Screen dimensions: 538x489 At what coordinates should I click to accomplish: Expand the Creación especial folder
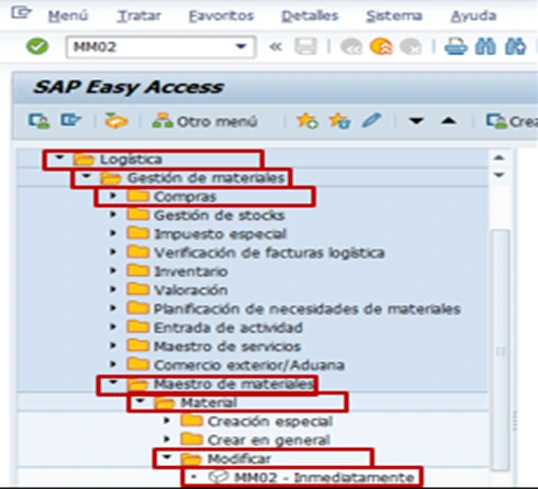click(x=167, y=420)
